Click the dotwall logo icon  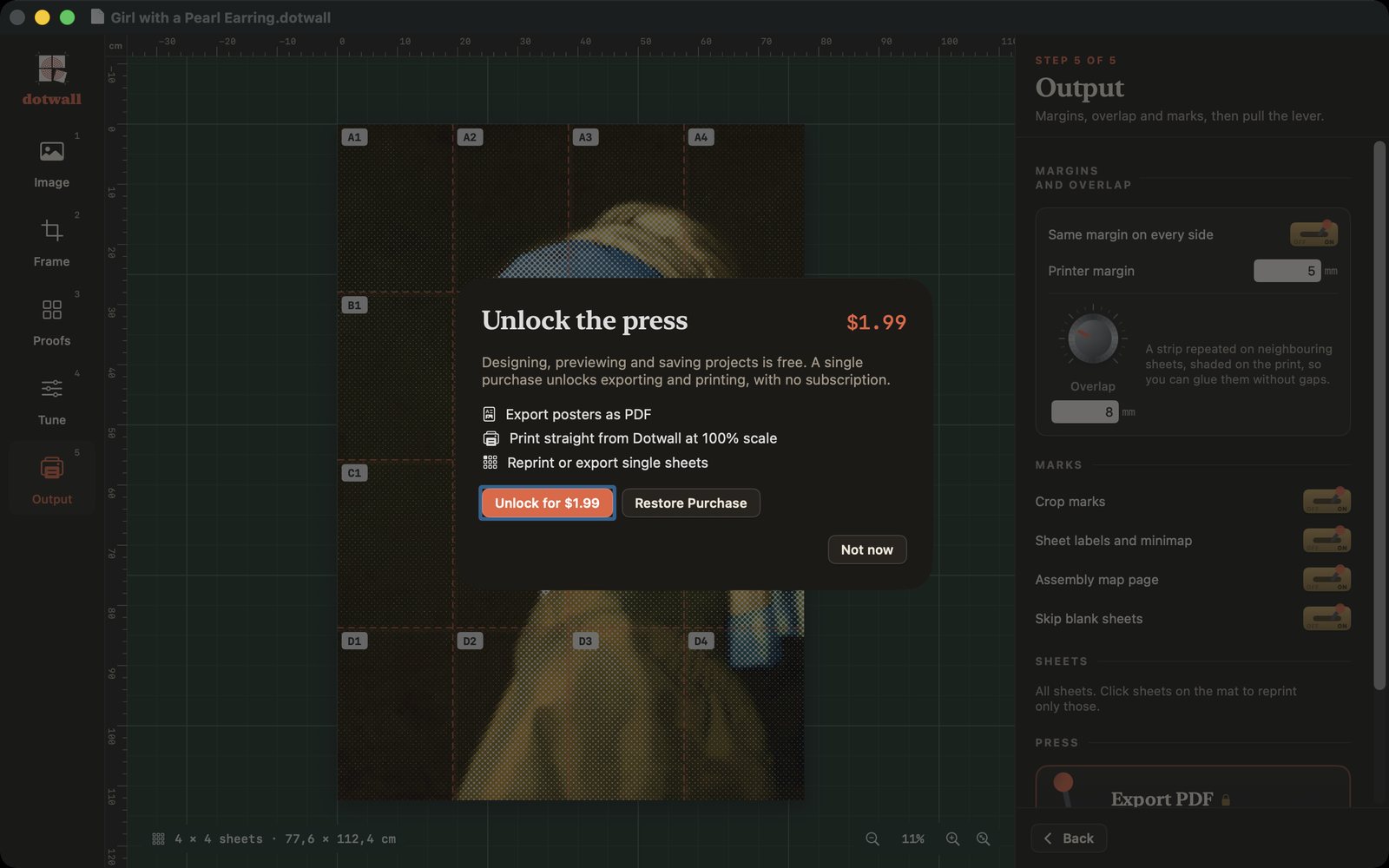(x=52, y=69)
